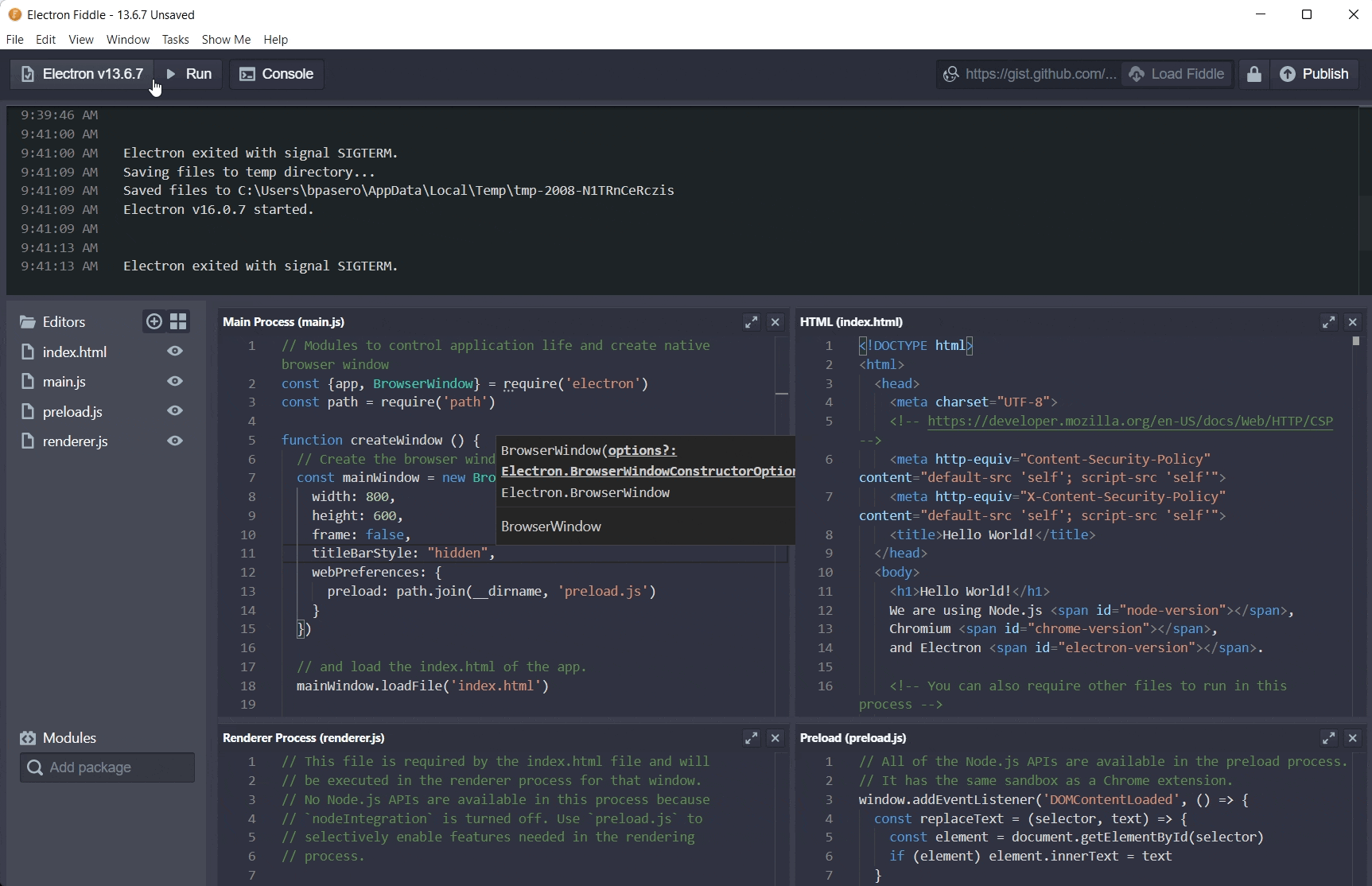The width and height of the screenshot is (1372, 886).
Task: Add a new editor file with plus icon
Action: [154, 321]
